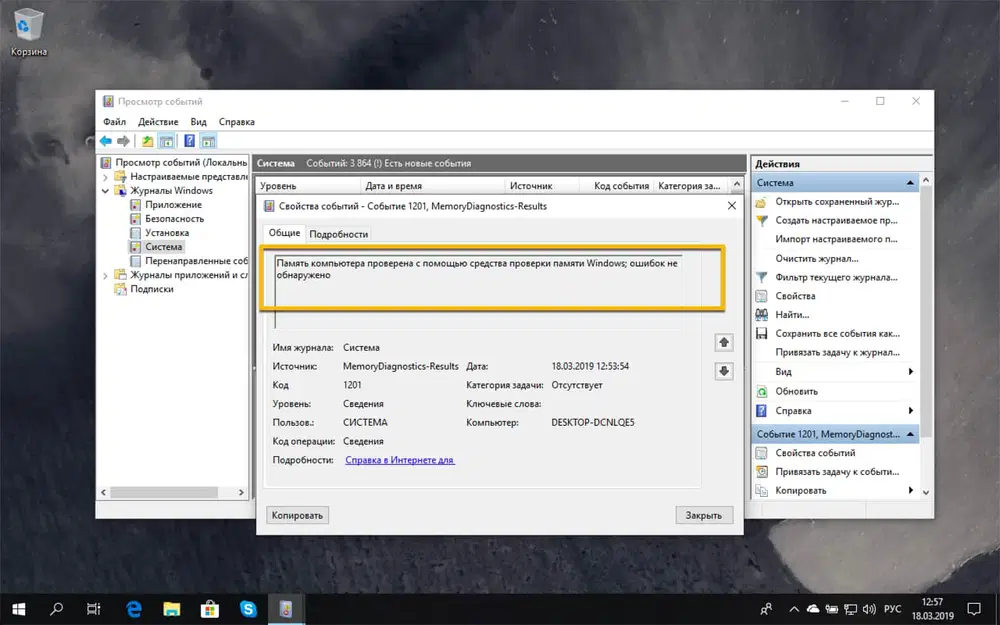Click the Back arrow in the toolbar
The image size is (1000, 625).
(106, 141)
